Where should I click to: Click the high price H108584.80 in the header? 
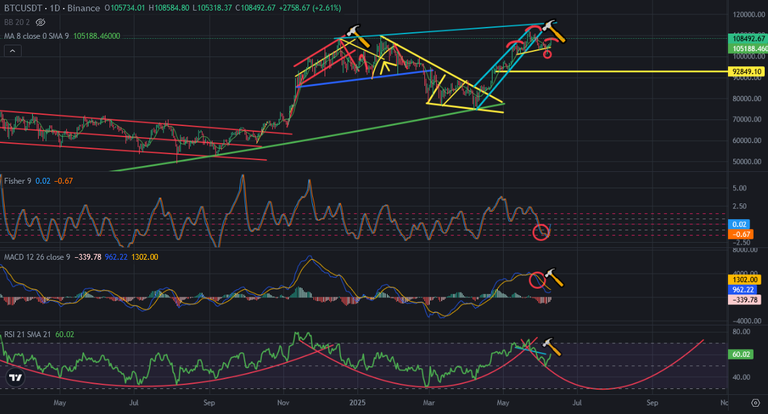[x=169, y=8]
